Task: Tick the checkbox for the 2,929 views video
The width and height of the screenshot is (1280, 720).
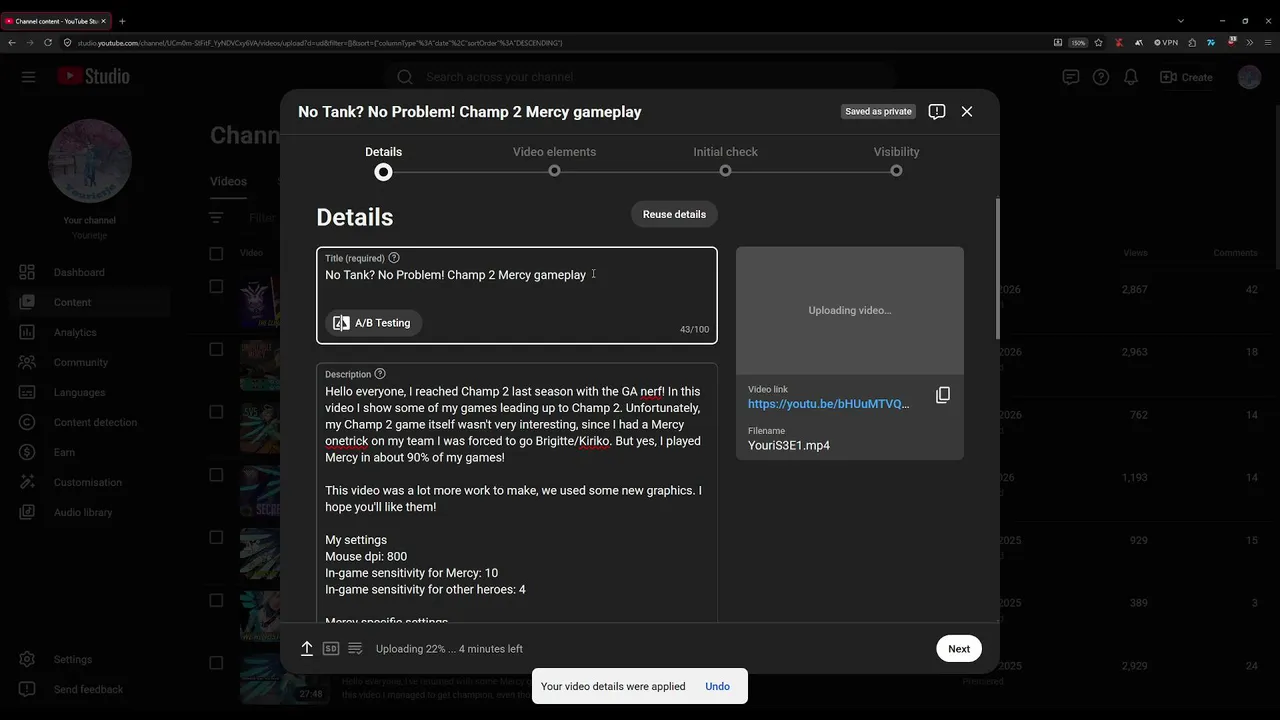Action: click(216, 662)
